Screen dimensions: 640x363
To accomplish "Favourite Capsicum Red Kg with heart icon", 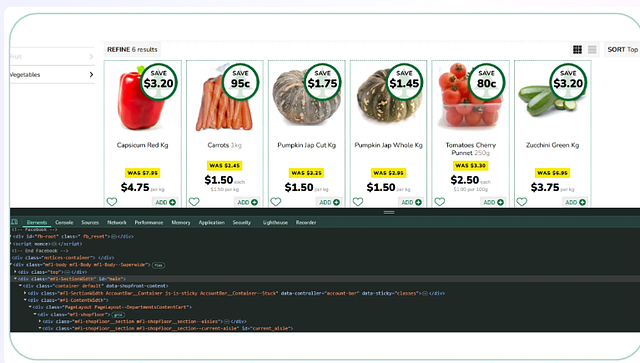I will tap(112, 202).
